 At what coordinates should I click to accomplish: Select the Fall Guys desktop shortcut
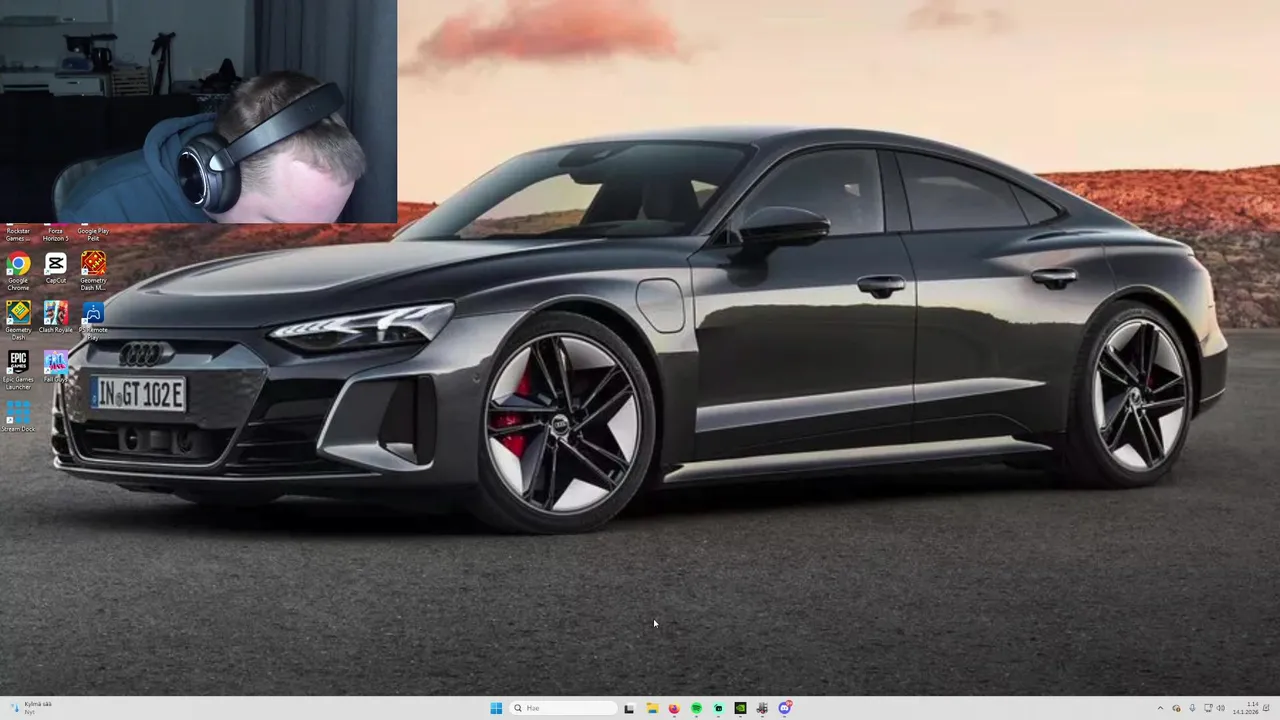(x=56, y=367)
